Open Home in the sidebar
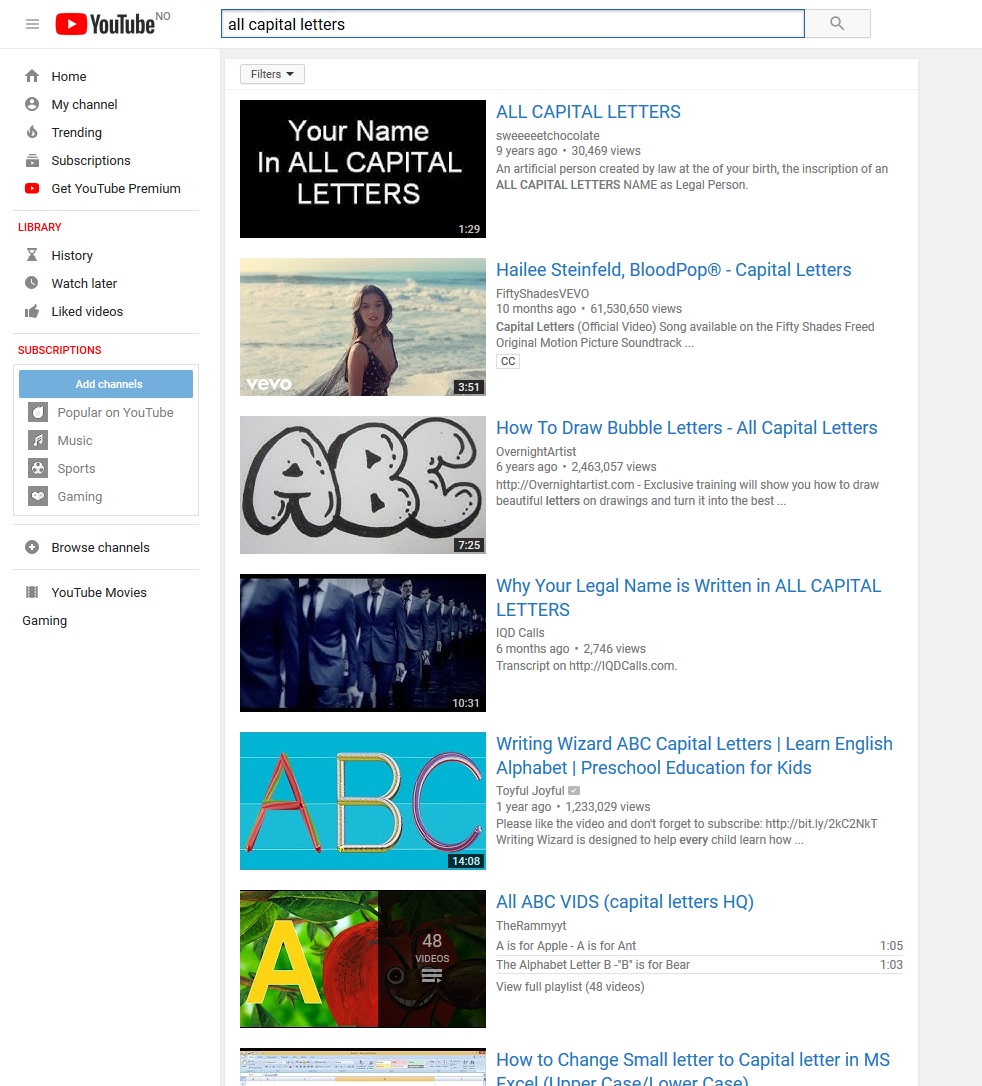Screen dimensions: 982x1086 coord(69,76)
